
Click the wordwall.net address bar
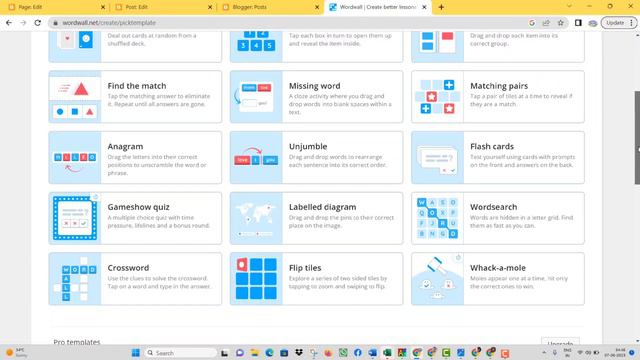tap(286, 23)
